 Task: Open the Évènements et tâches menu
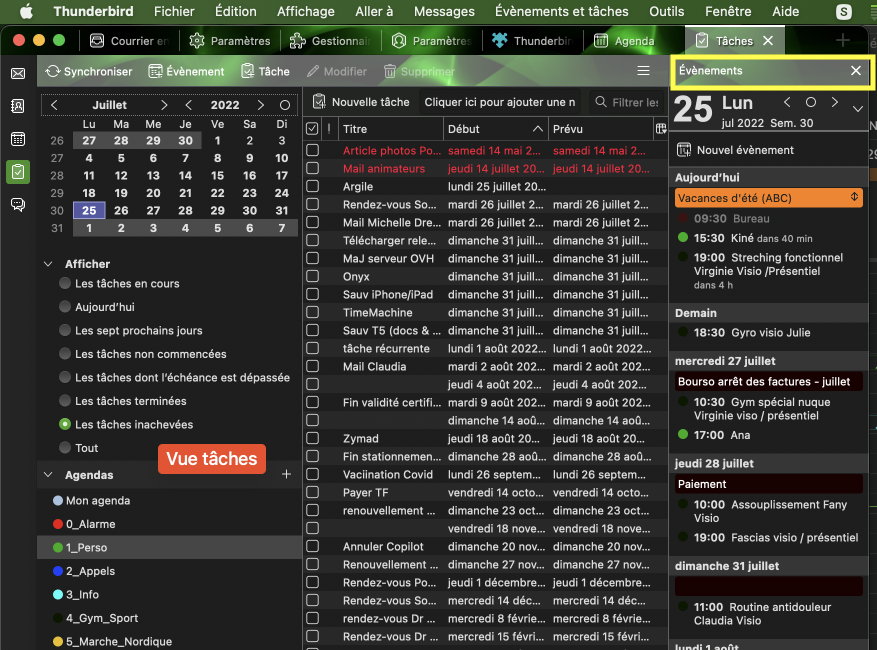click(x=562, y=12)
